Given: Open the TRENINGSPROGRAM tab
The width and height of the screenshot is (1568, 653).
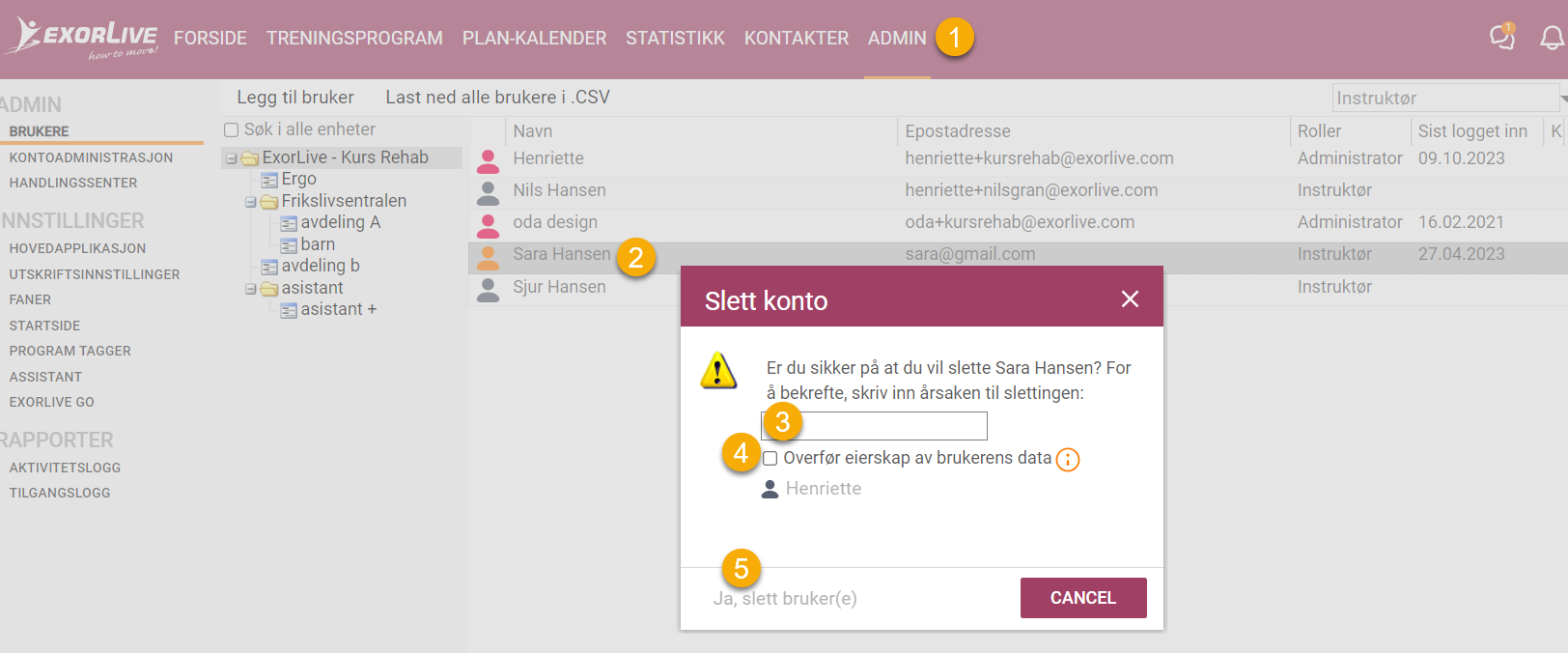Looking at the screenshot, I should pyautogui.click(x=354, y=38).
